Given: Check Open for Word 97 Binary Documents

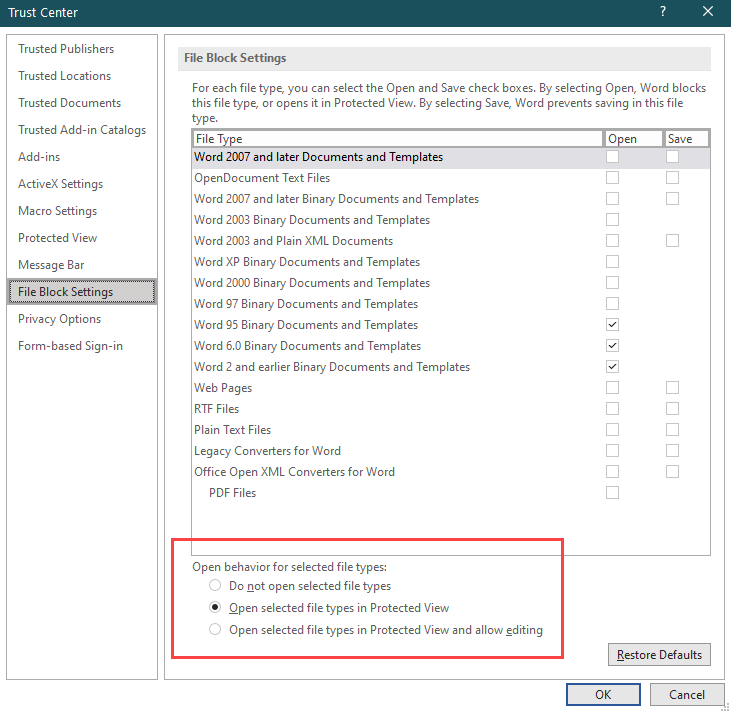Looking at the screenshot, I should pos(612,304).
